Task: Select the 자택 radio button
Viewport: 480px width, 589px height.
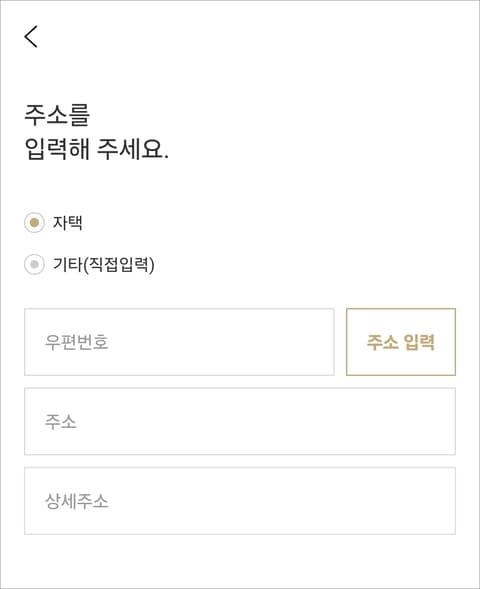Action: (x=34, y=223)
